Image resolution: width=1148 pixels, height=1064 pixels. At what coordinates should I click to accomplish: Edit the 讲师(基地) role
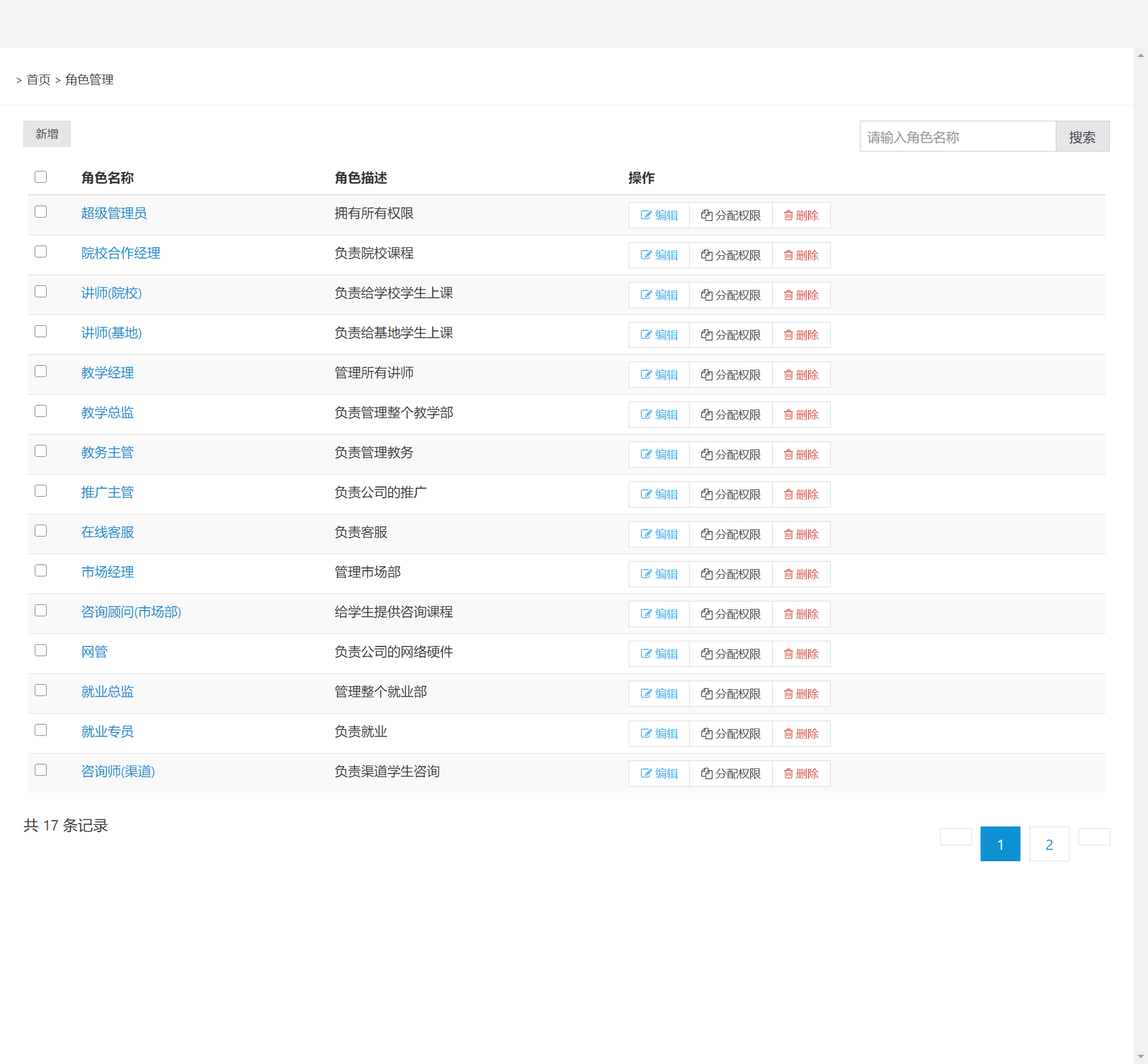tap(659, 335)
